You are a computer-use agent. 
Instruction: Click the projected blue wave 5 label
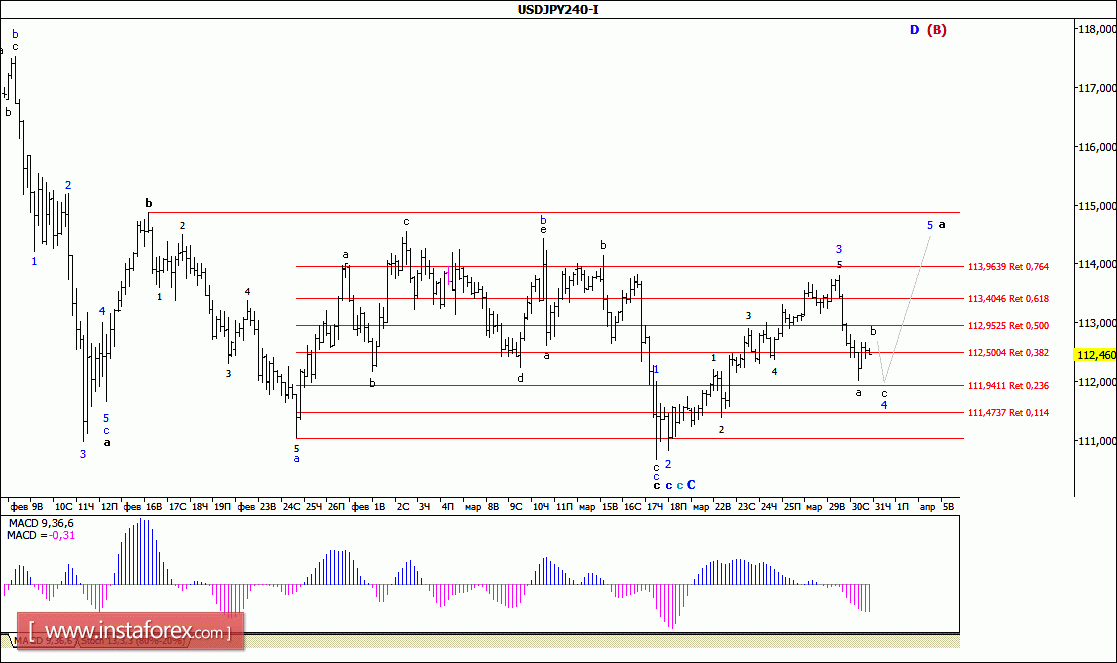930,225
